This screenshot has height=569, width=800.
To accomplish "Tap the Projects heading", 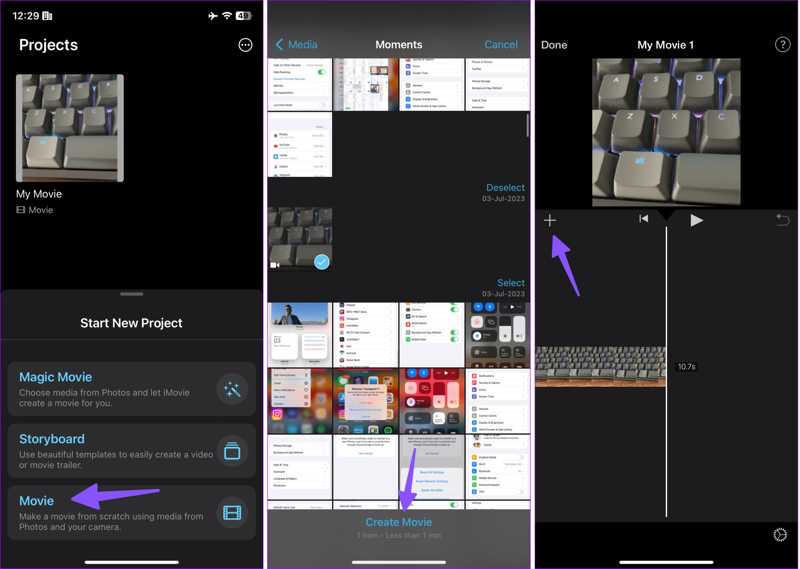I will pyautogui.click(x=48, y=45).
